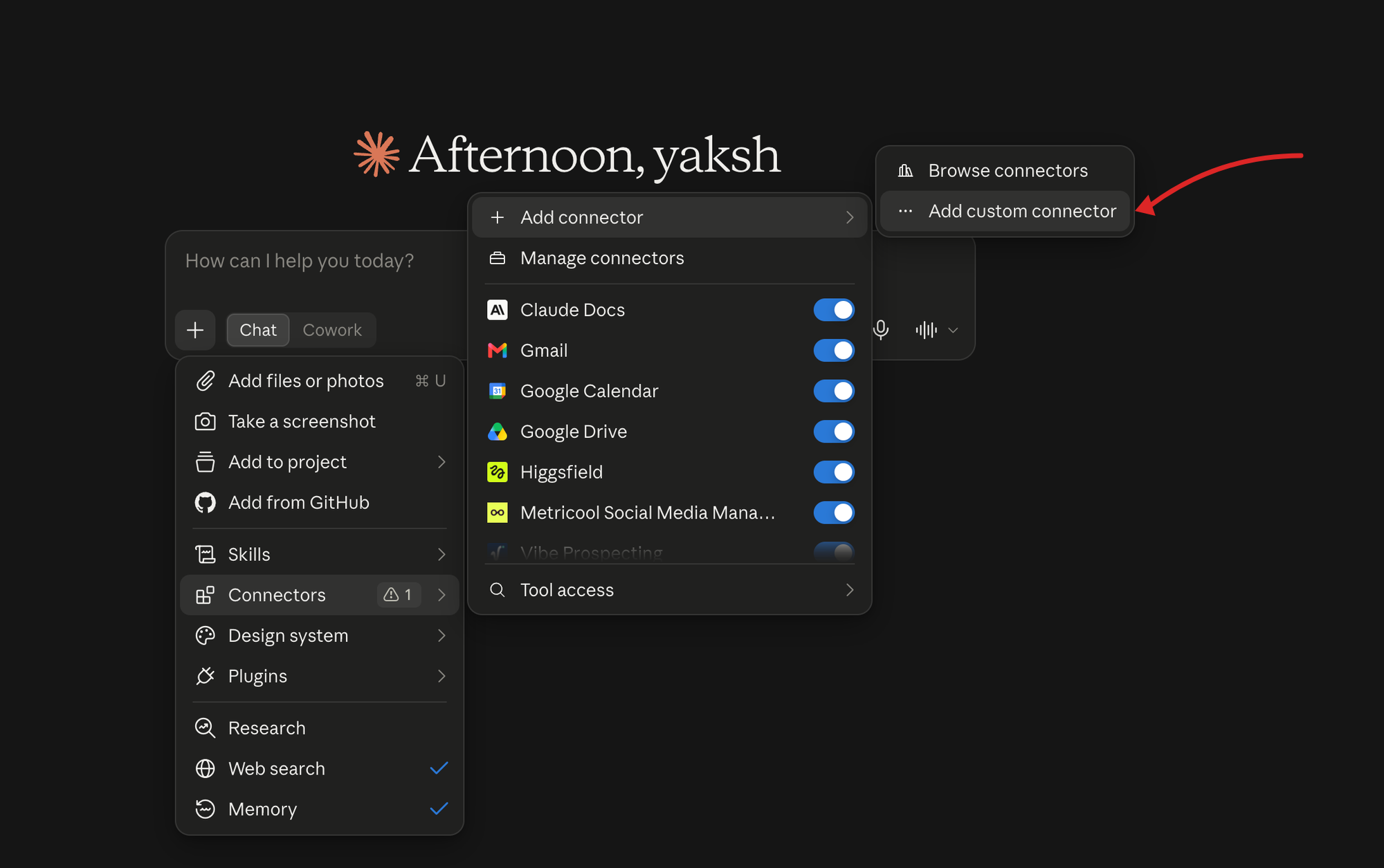Viewport: 1384px width, 868px height.
Task: Click the Vibe Prospecting label
Action: tap(592, 552)
